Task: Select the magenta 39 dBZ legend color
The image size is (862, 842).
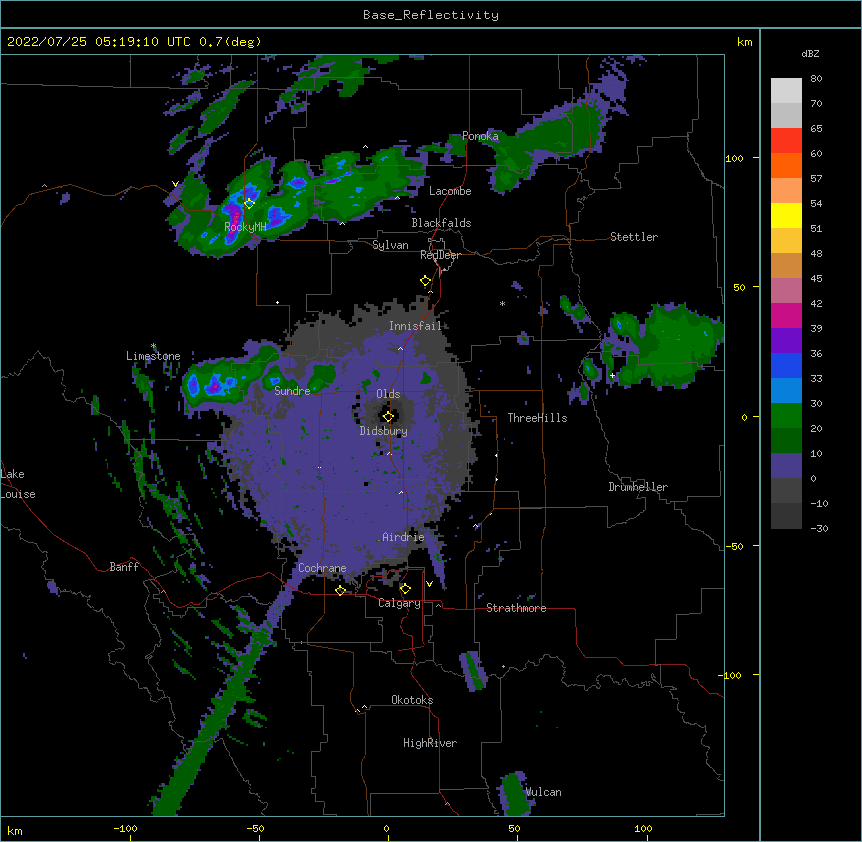Action: click(x=786, y=315)
